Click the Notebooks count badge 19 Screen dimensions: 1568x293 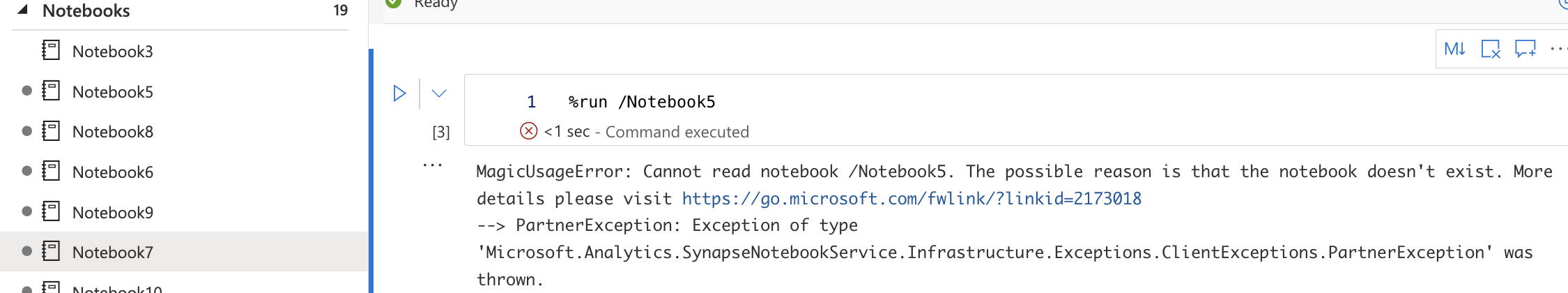pos(340,10)
